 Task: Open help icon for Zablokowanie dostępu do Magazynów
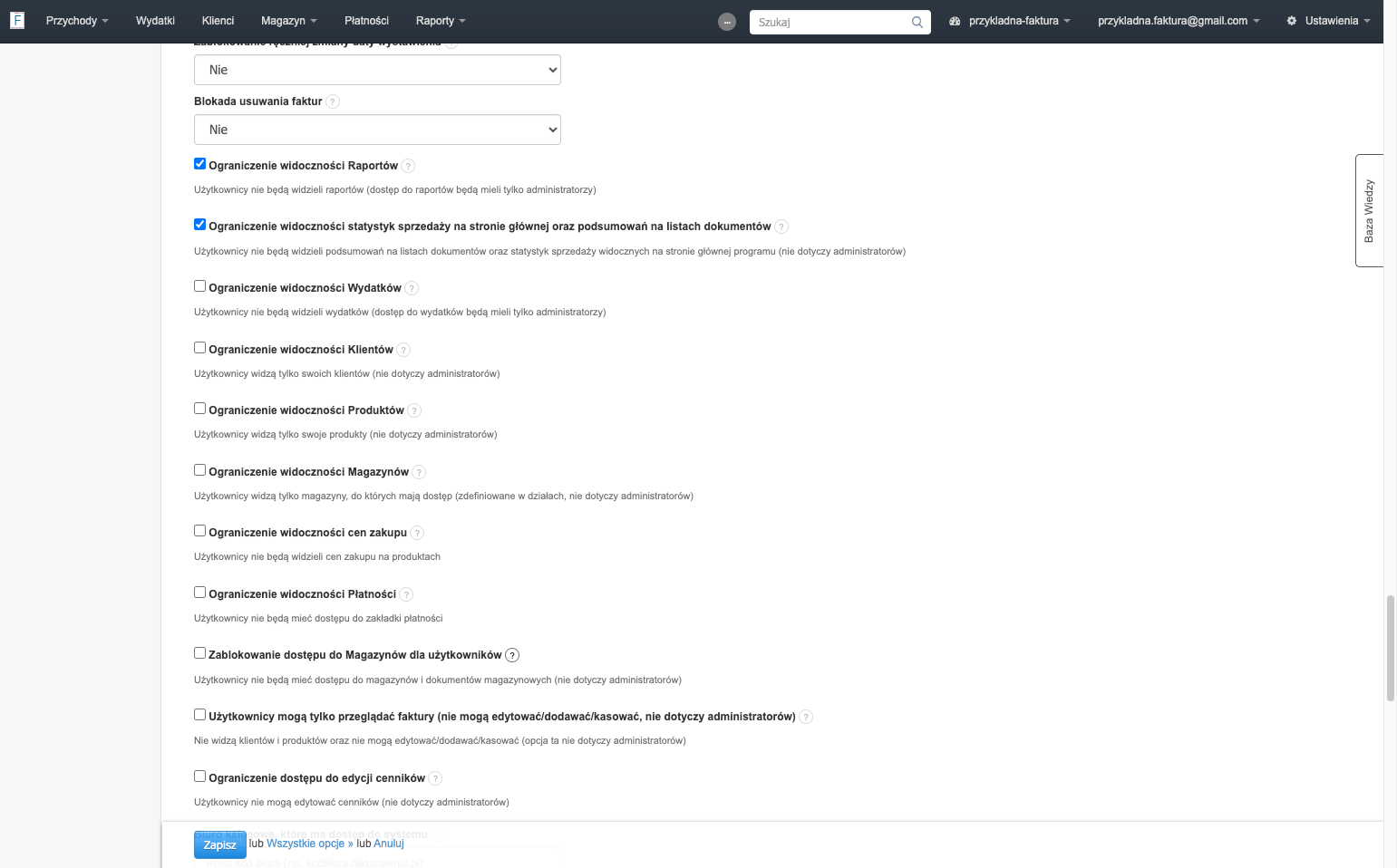[x=512, y=655]
